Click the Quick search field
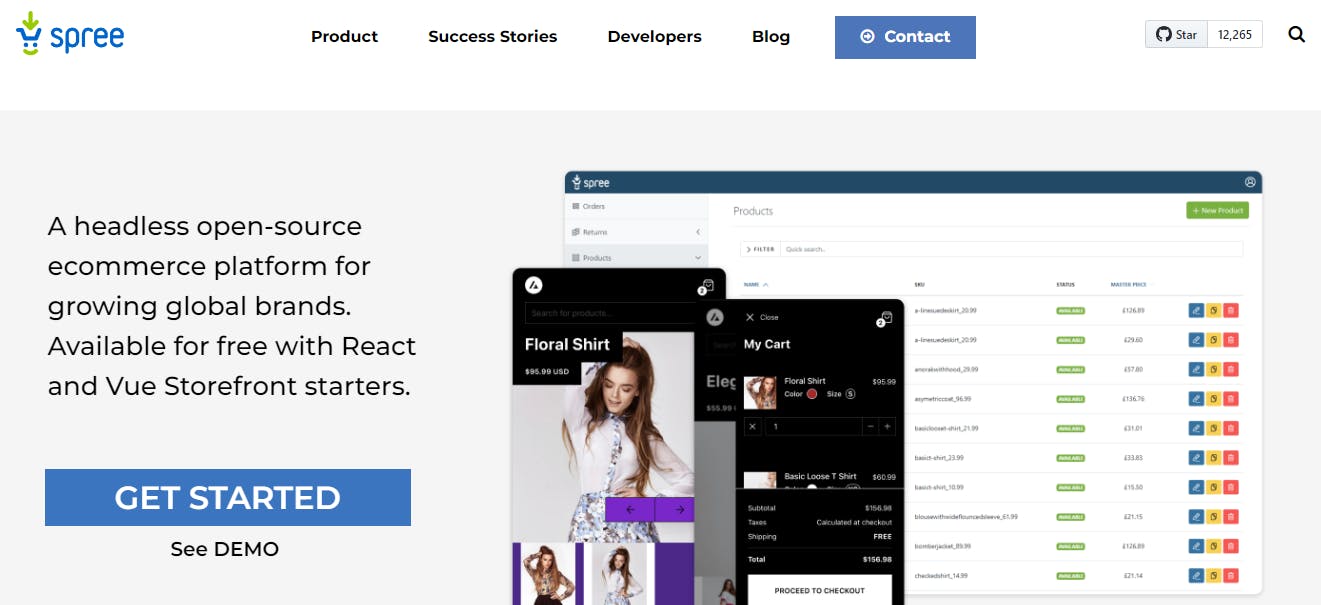 click(1010, 249)
